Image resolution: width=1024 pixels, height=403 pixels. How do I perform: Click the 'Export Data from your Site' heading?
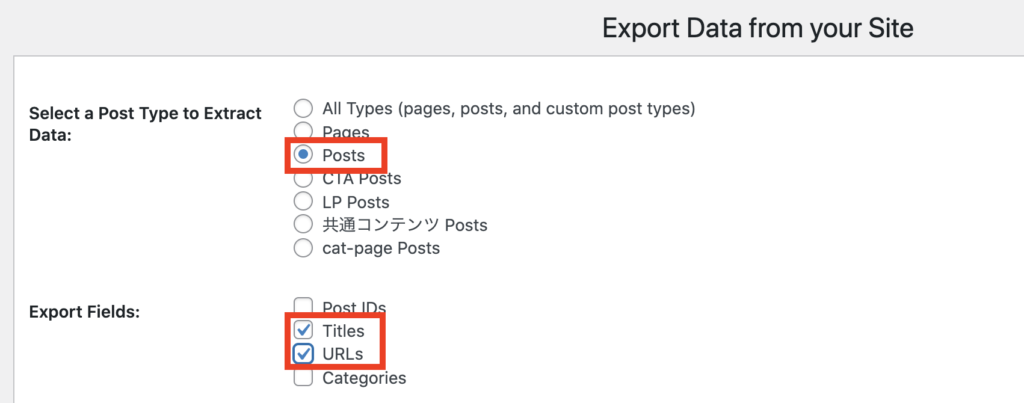757,29
